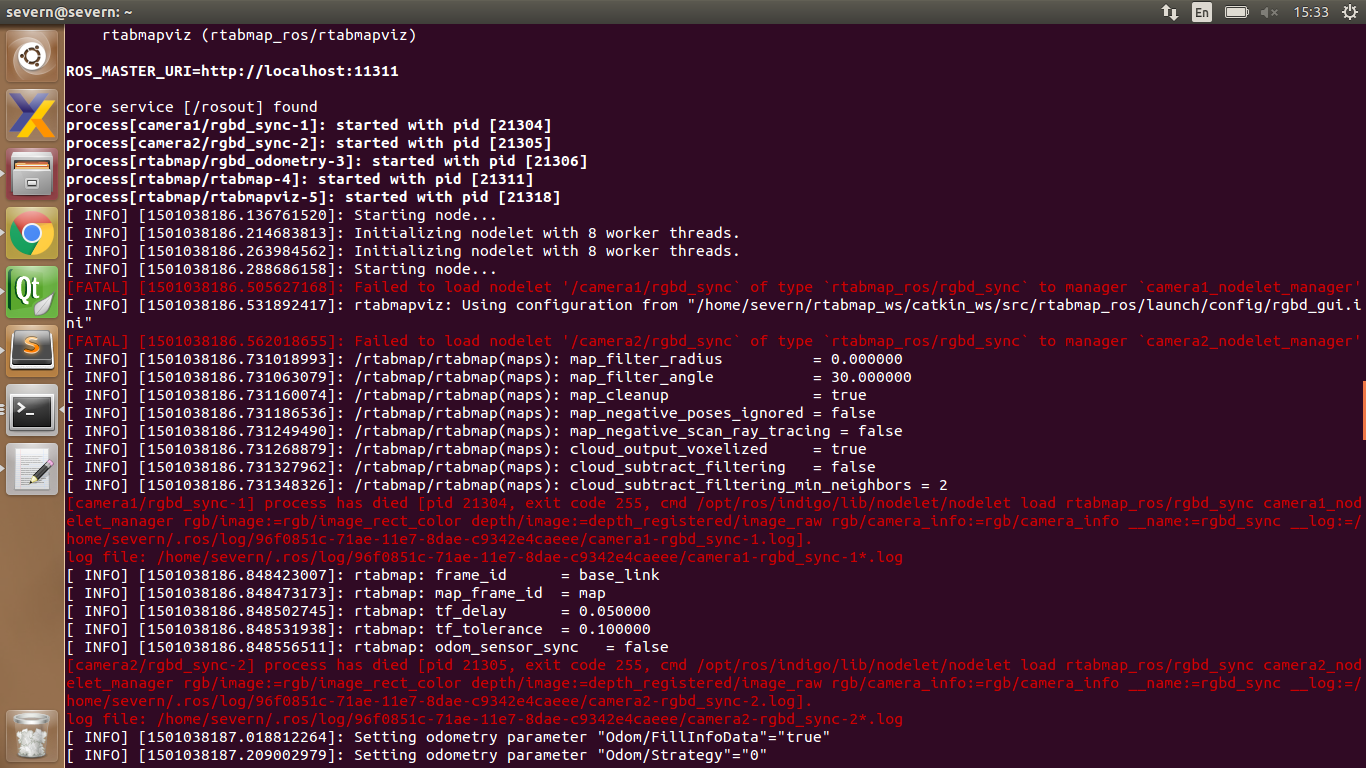
Task: Open the Ubuntu Dash home launcher
Action: coord(32,56)
